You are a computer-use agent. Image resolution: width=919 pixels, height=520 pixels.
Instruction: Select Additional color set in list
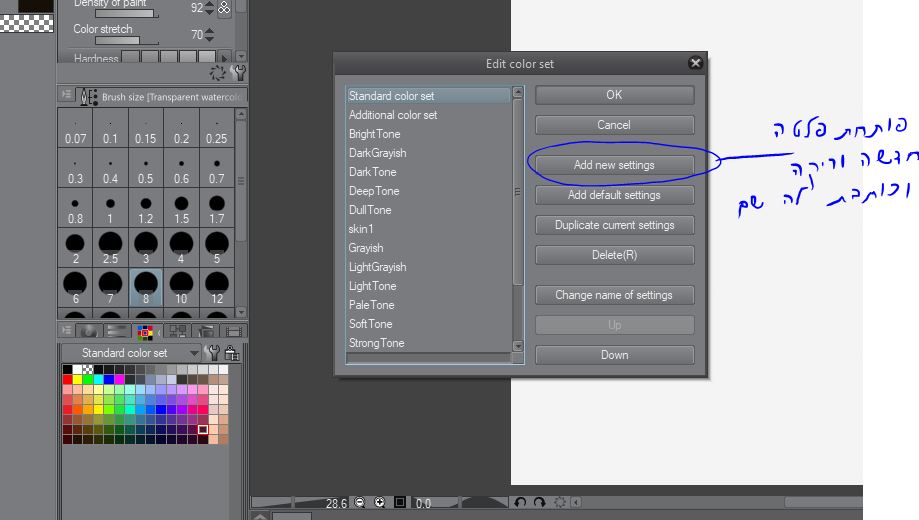[x=428, y=115]
